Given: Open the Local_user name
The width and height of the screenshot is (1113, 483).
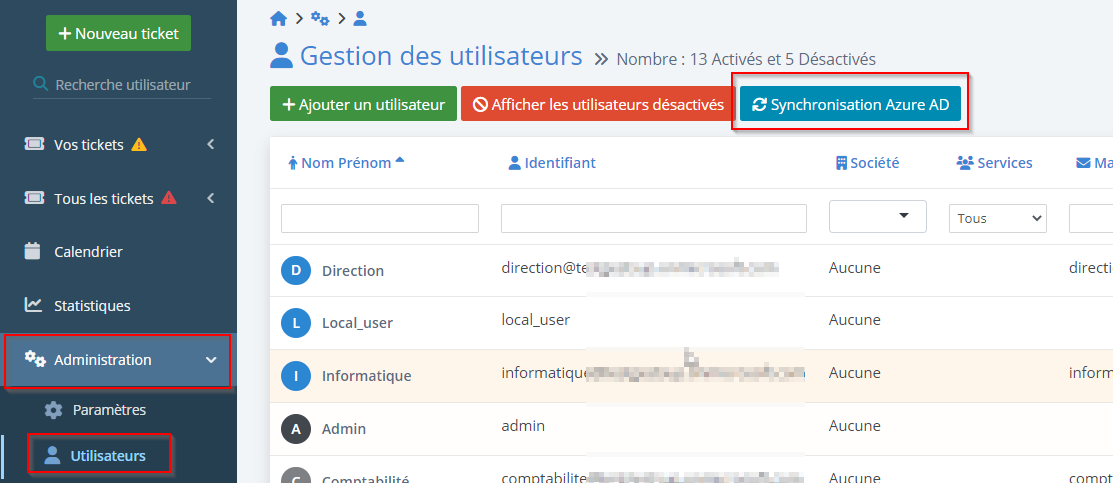Looking at the screenshot, I should 357,323.
